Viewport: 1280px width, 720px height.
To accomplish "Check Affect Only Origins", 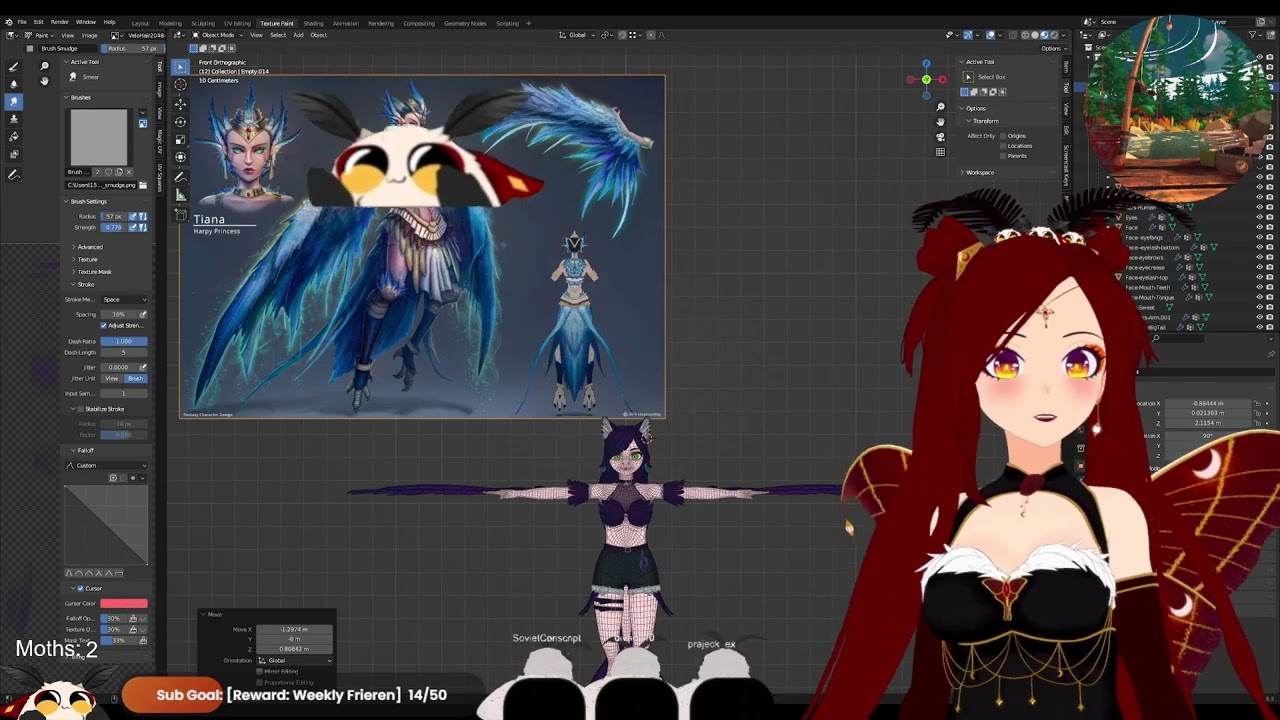I will click(x=1003, y=136).
